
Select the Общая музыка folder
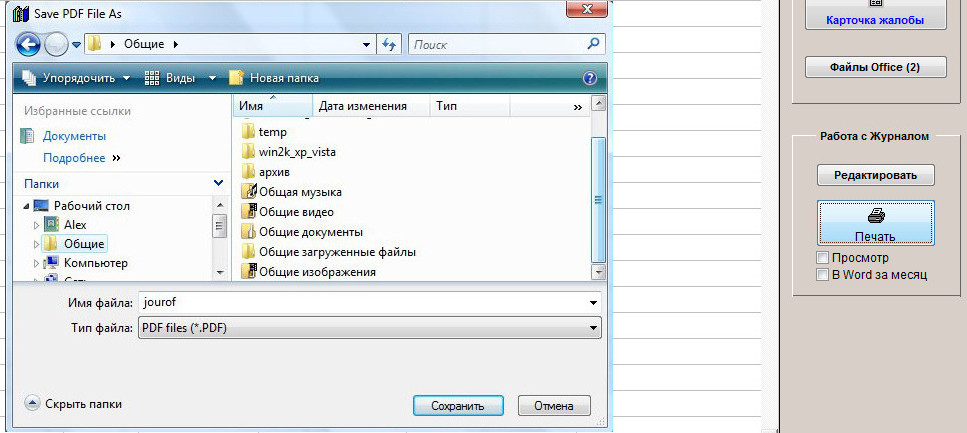click(x=292, y=192)
